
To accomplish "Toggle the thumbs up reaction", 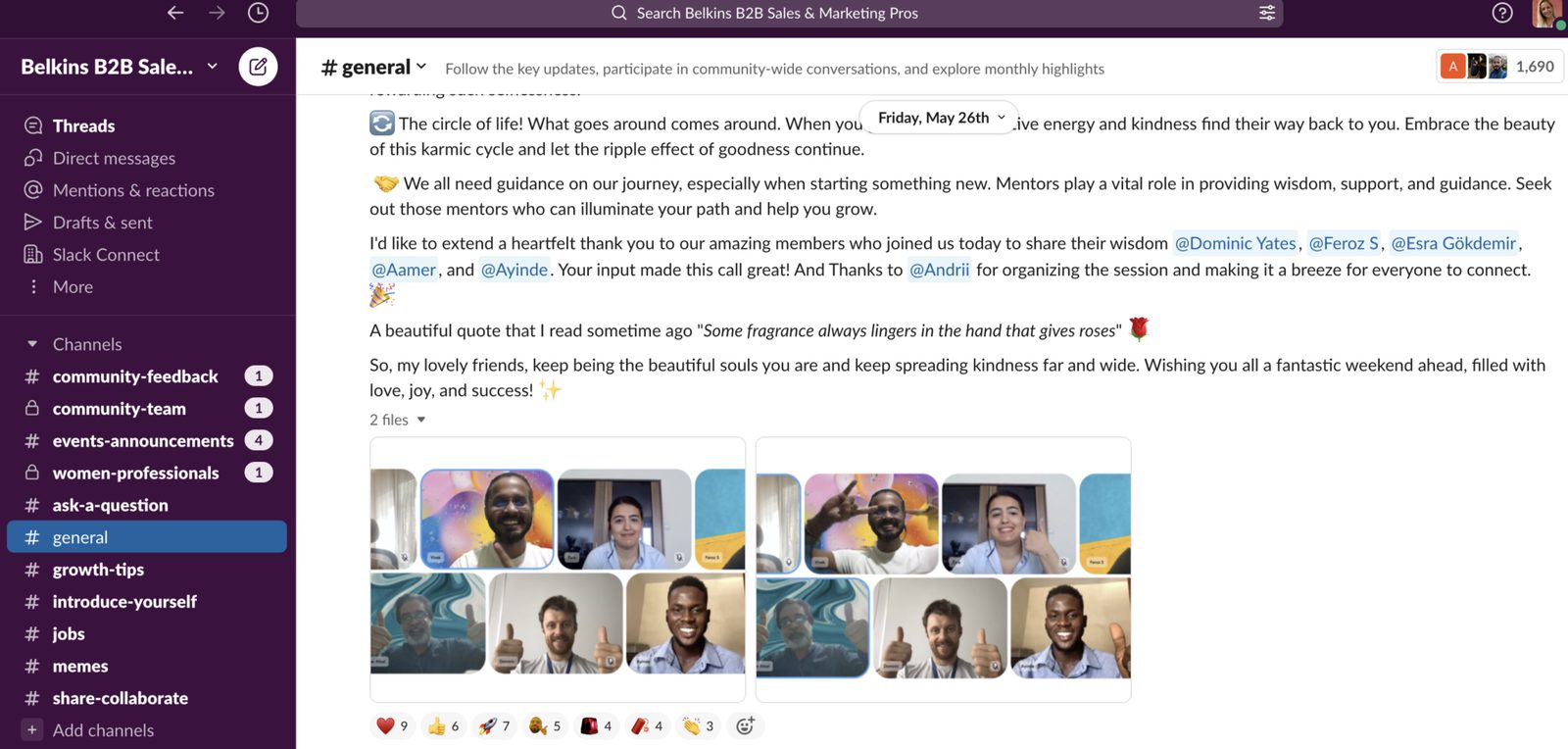I will (x=443, y=725).
